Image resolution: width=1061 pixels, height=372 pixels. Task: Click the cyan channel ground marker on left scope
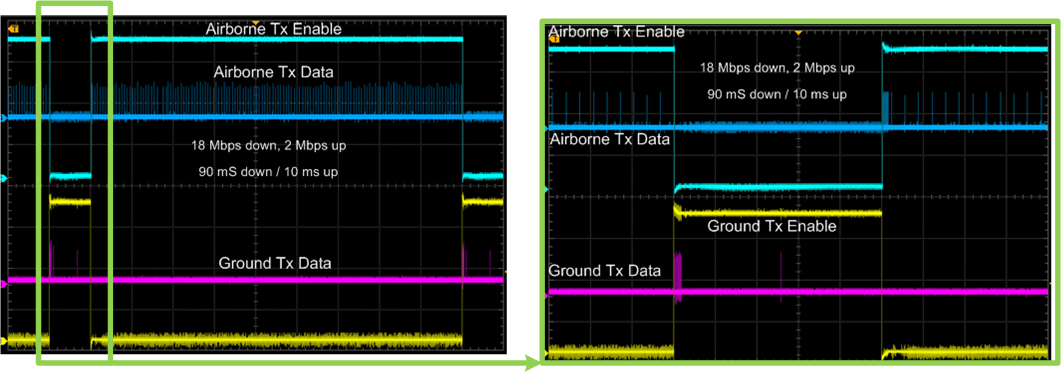[x=3, y=179]
